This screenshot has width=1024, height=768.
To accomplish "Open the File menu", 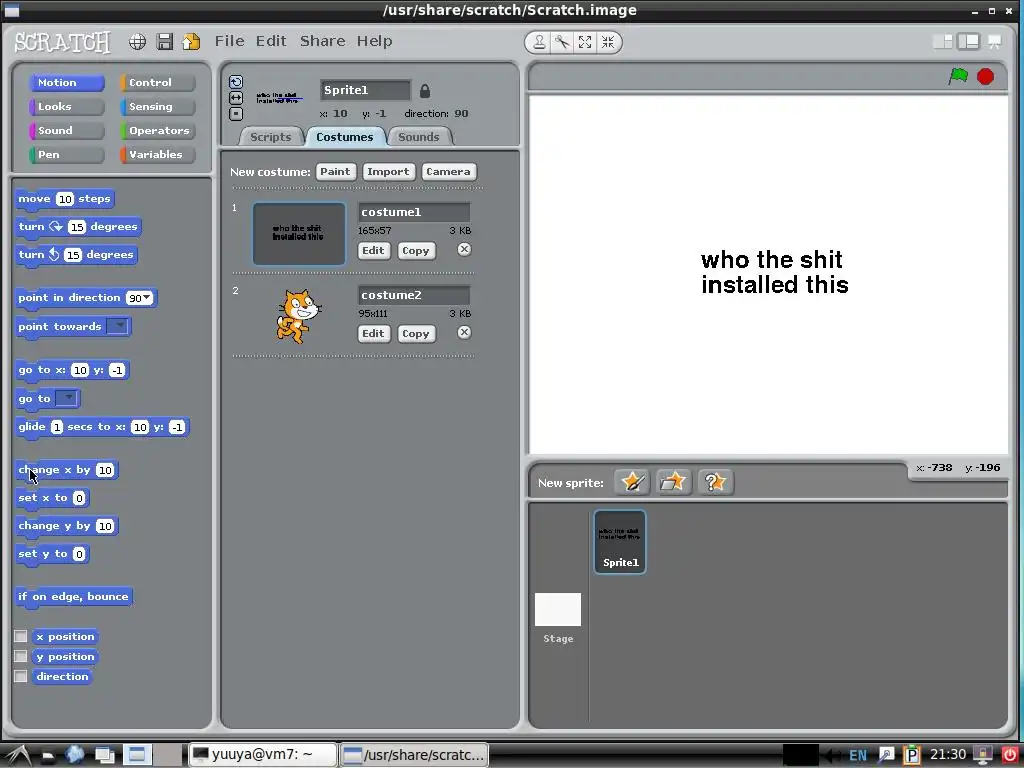I will point(229,41).
